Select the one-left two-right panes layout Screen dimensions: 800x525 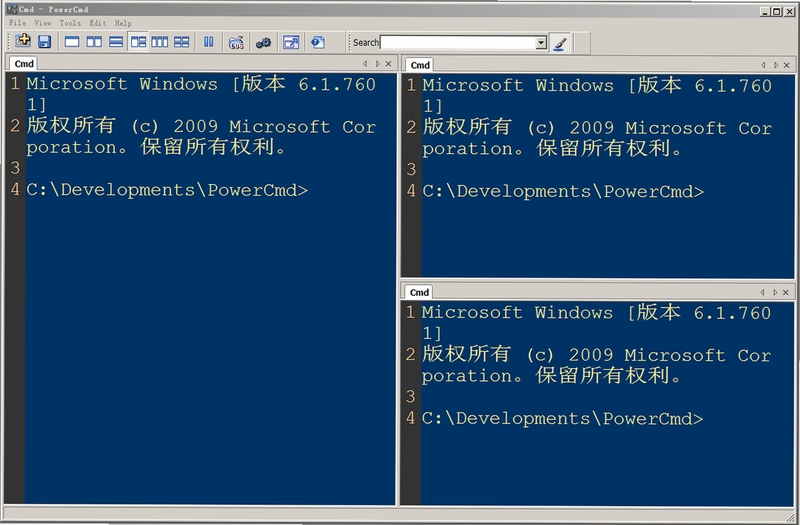tap(138, 42)
